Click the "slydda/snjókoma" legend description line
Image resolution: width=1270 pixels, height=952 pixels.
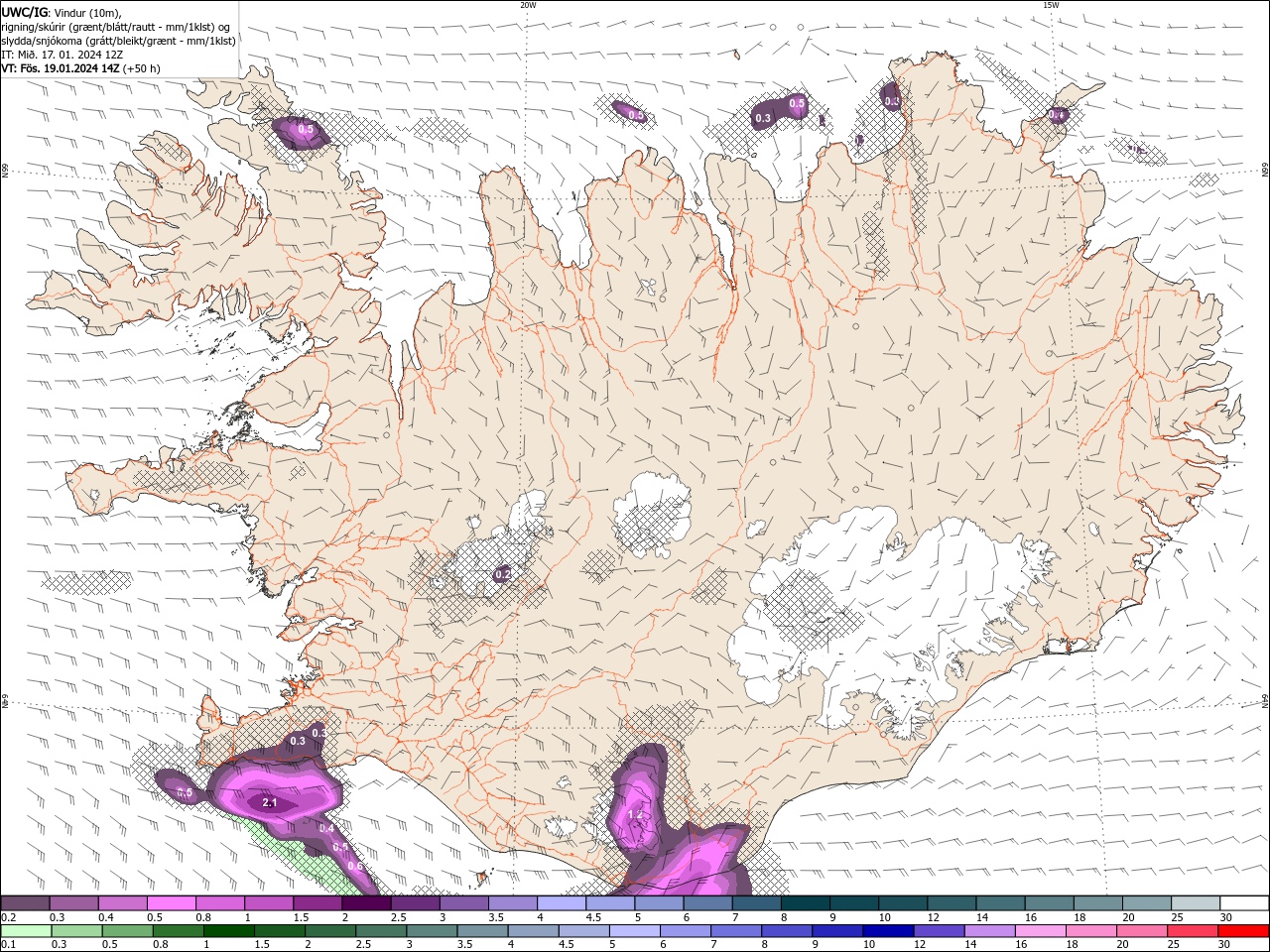[x=119, y=41]
